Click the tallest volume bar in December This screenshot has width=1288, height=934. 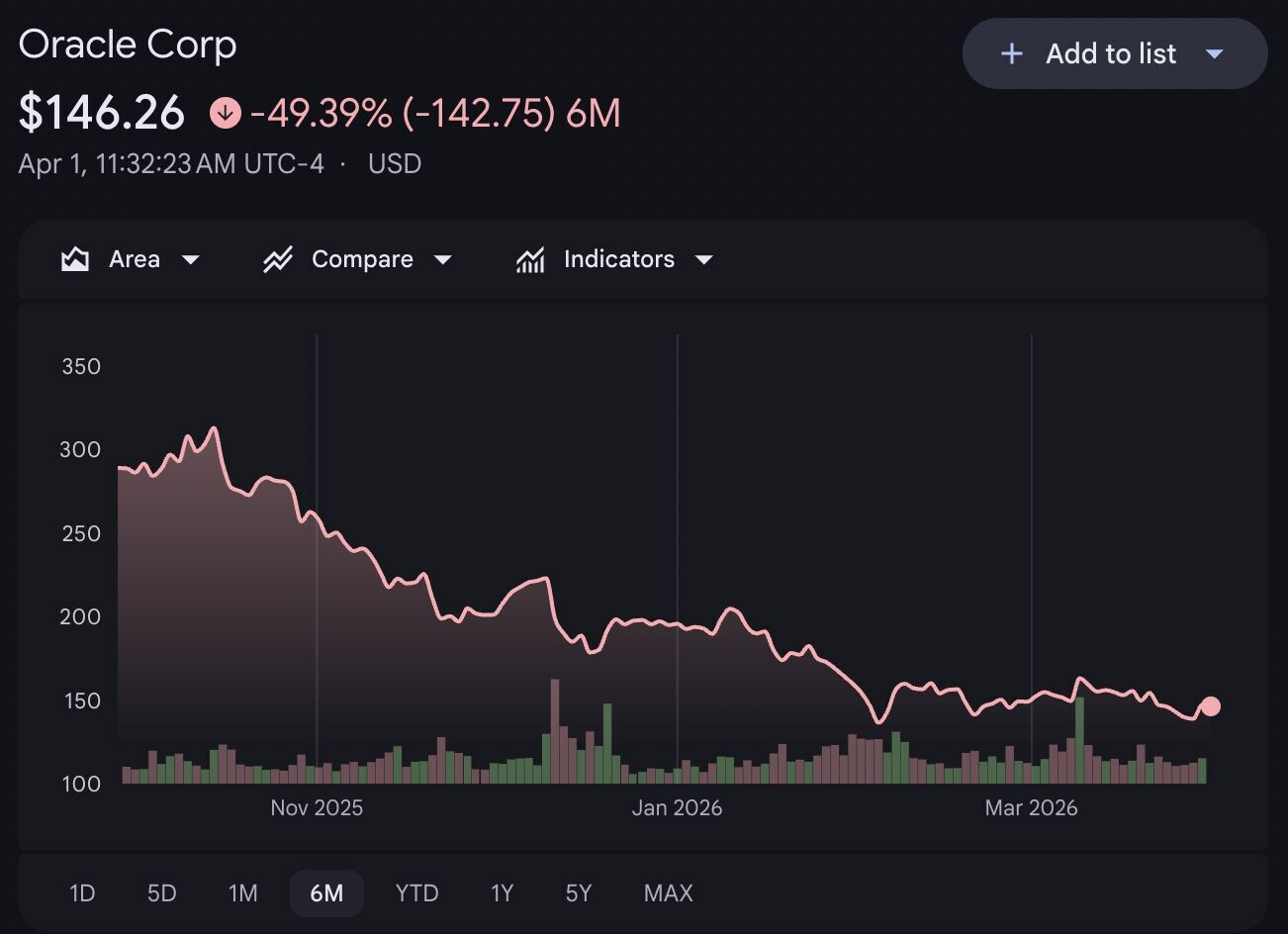click(x=555, y=731)
